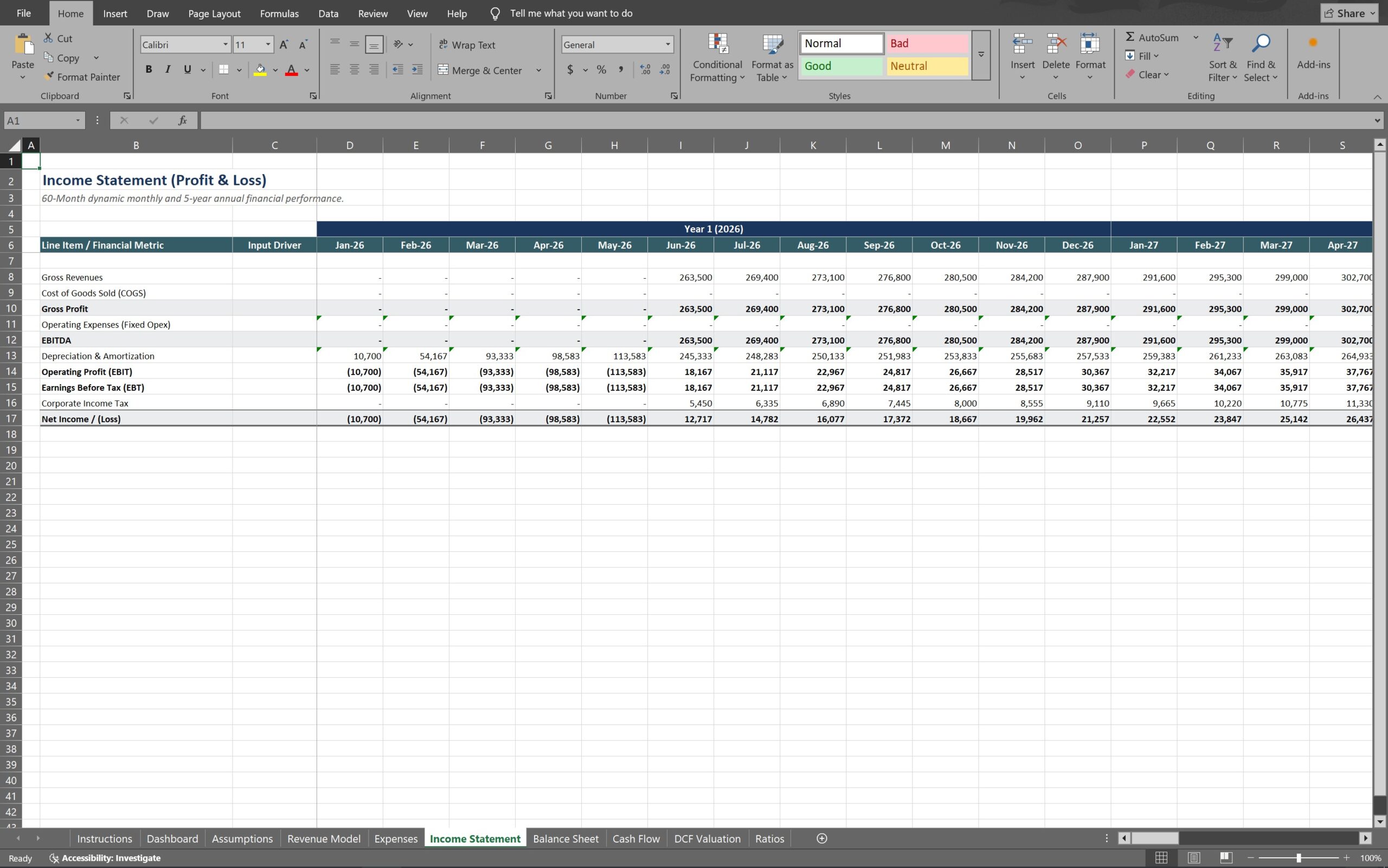Toggle Bold formatting
1388x868 pixels.
click(149, 69)
